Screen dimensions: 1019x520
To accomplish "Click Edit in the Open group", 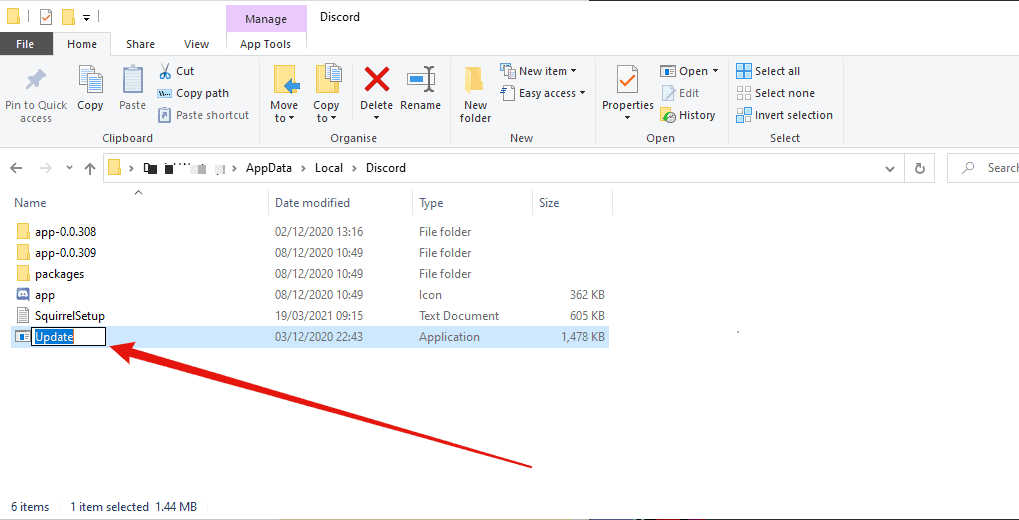I will [680, 93].
